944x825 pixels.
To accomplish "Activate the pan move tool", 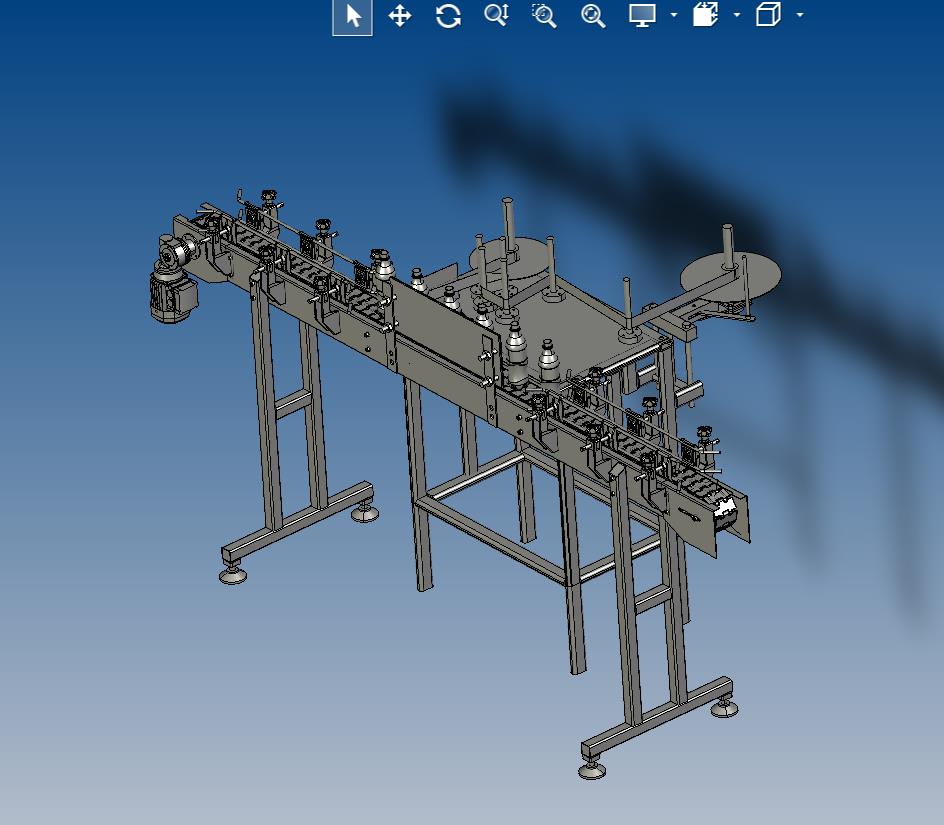I will (400, 16).
